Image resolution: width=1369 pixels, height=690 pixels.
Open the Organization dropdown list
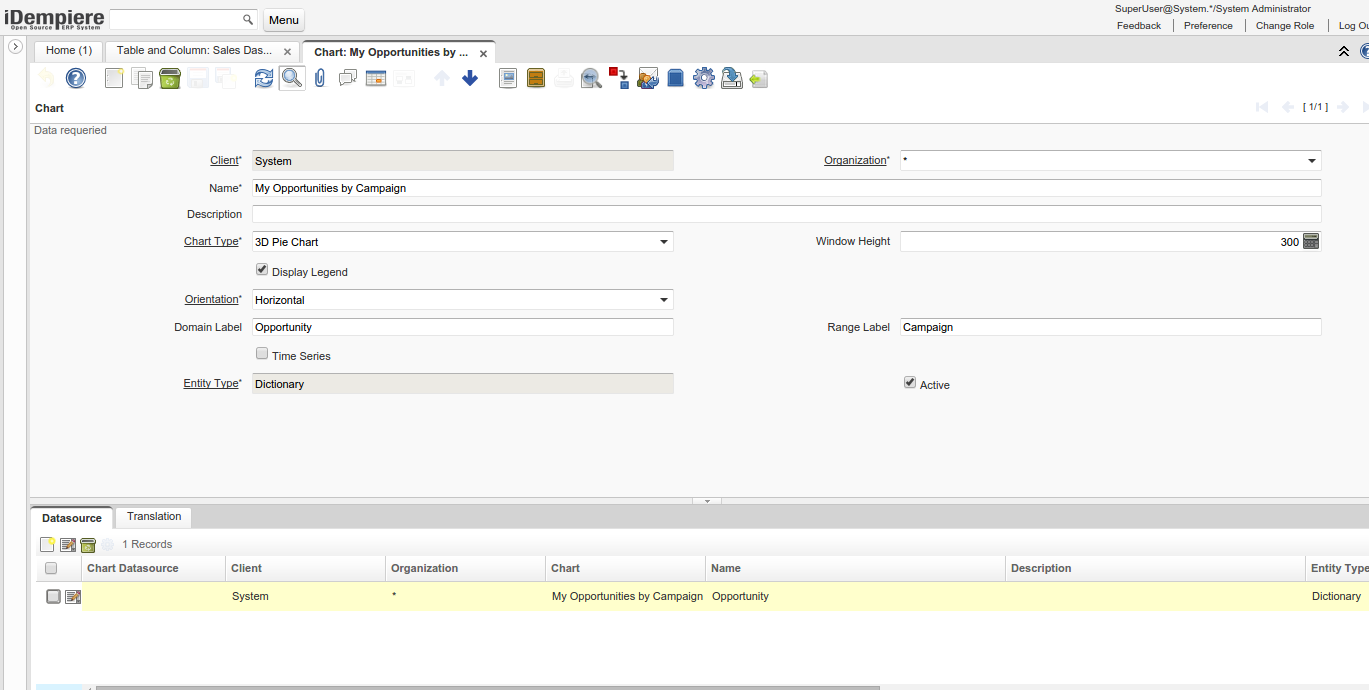coord(1311,161)
